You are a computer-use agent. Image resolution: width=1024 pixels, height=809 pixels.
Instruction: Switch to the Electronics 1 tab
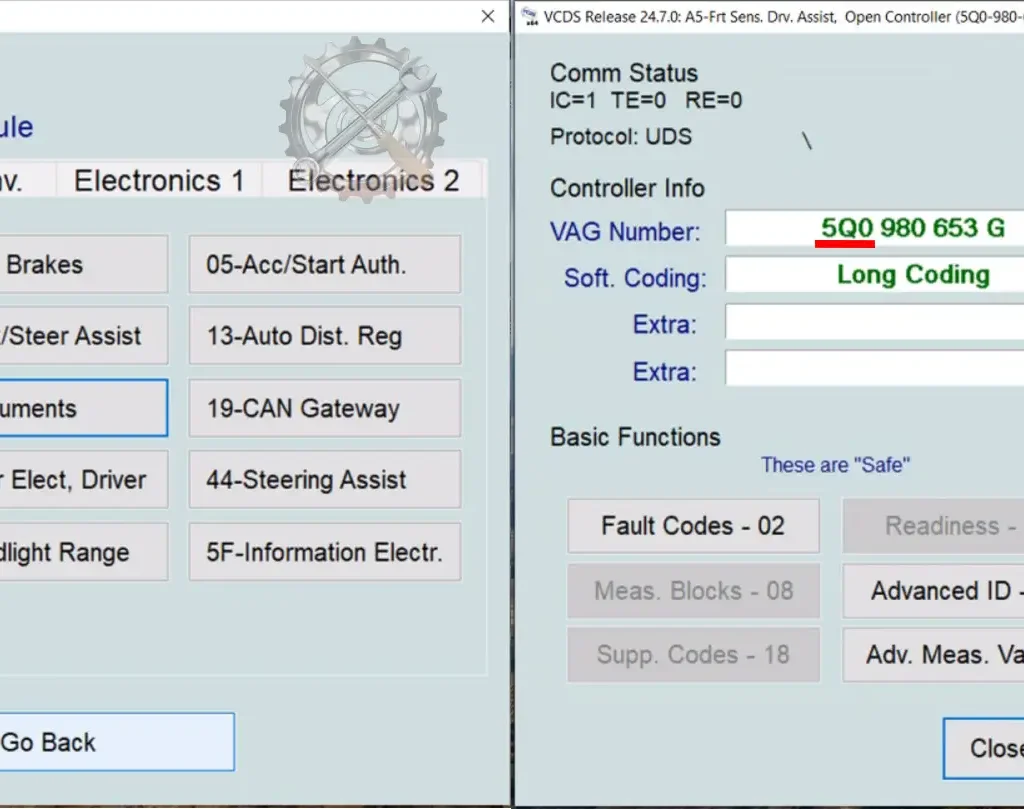(159, 181)
